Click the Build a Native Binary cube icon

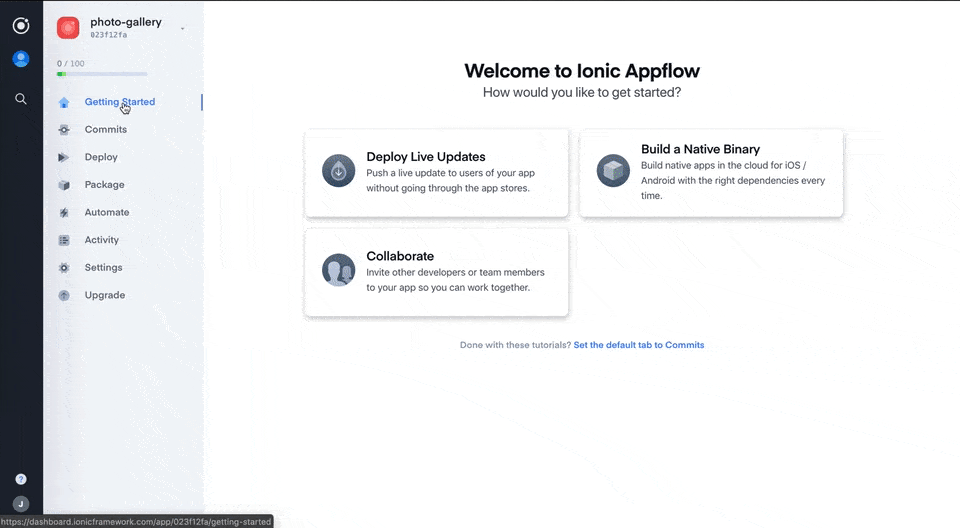(x=613, y=171)
